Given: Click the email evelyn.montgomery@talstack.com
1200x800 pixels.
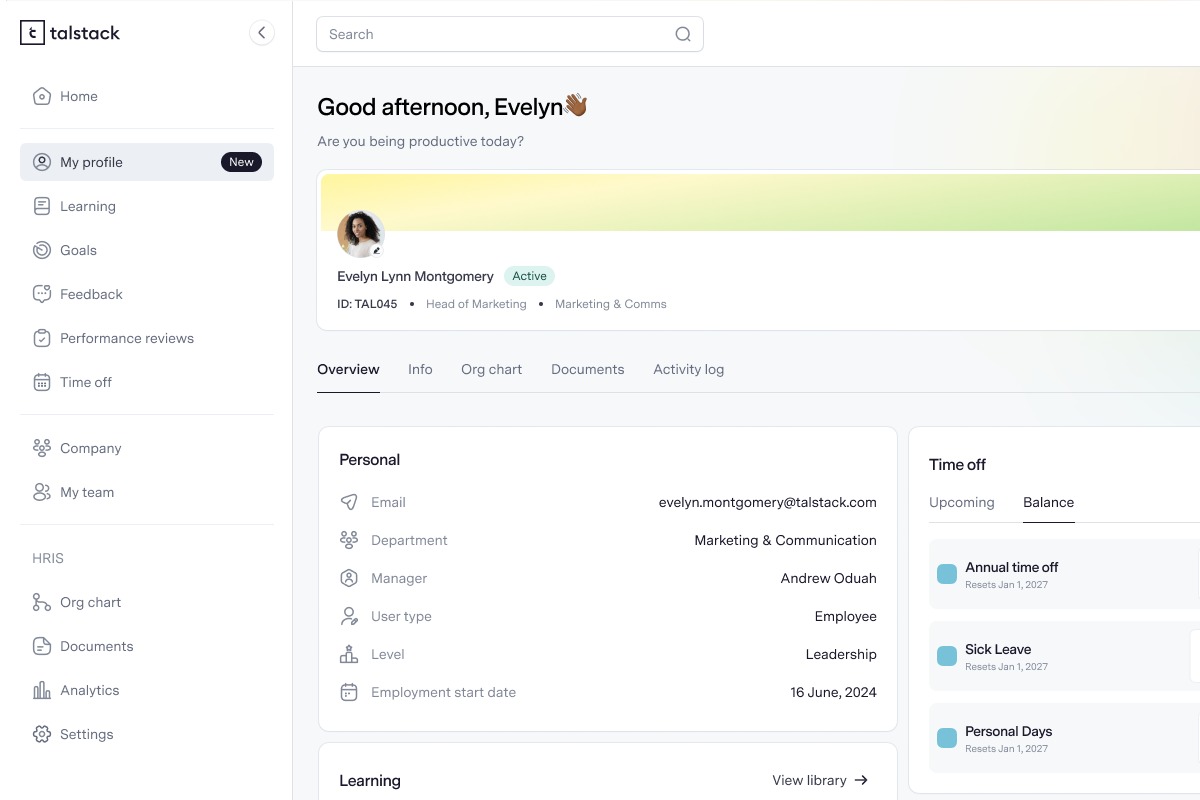Looking at the screenshot, I should pos(768,502).
